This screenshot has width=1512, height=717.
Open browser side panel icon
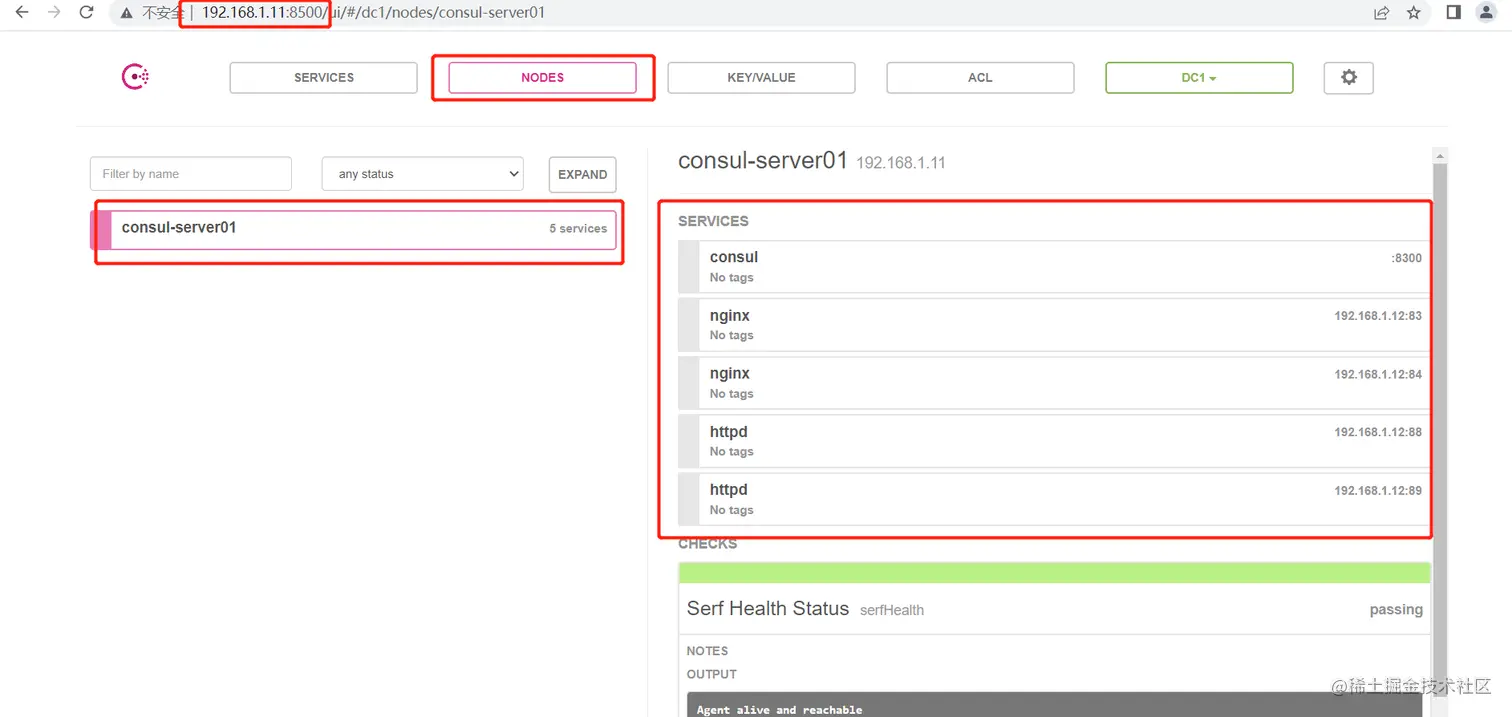(x=1454, y=13)
